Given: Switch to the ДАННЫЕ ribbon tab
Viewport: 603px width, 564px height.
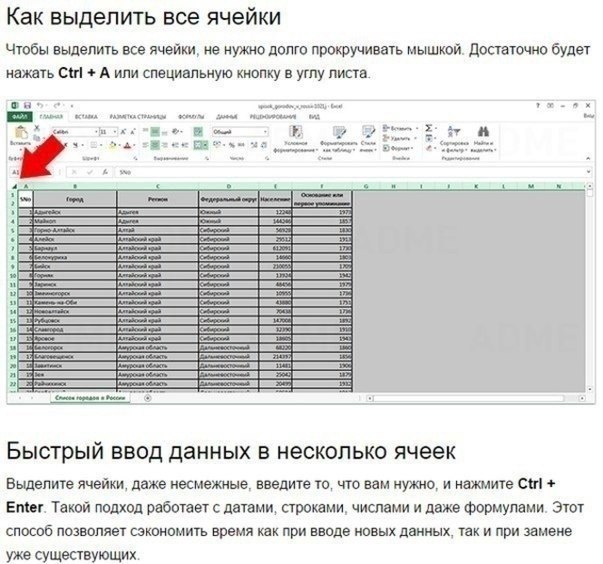Looking at the screenshot, I should pos(227,116).
